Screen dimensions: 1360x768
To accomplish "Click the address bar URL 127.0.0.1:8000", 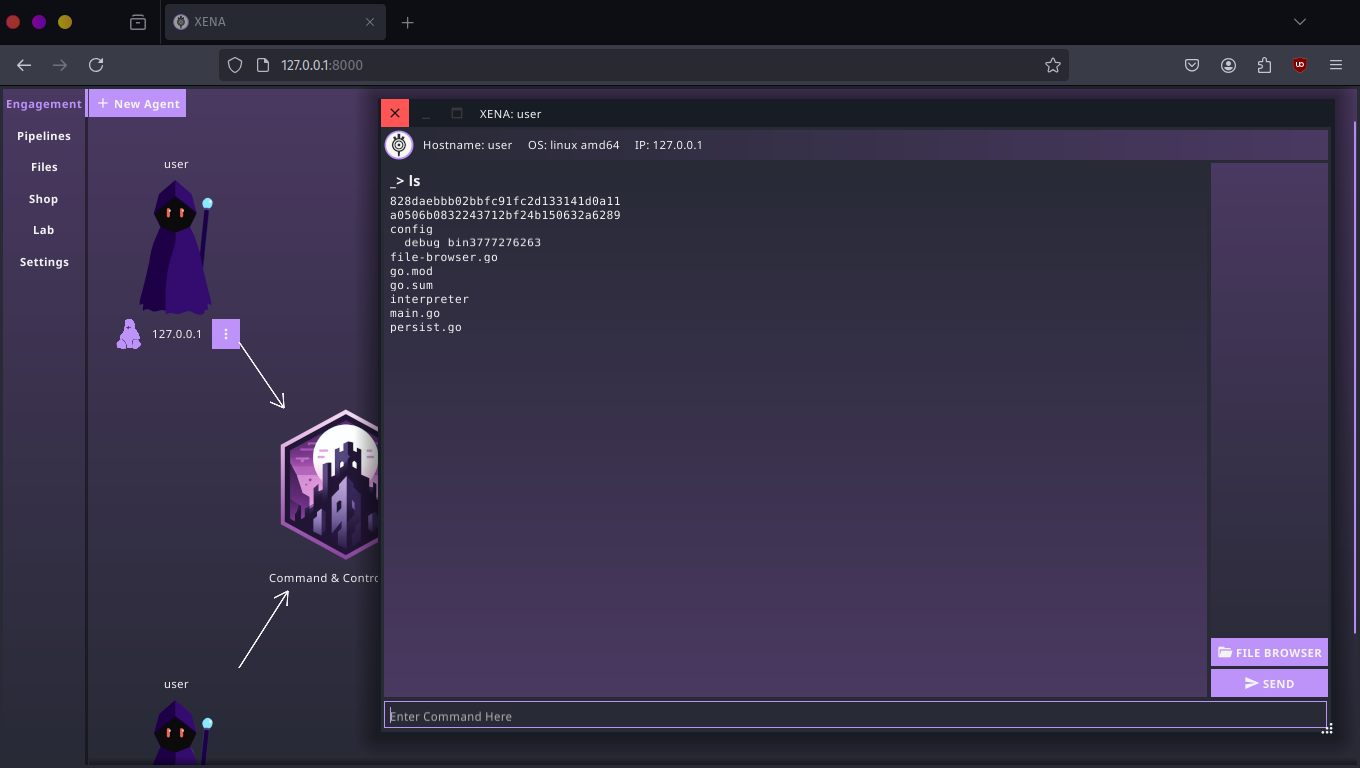I will (322, 65).
